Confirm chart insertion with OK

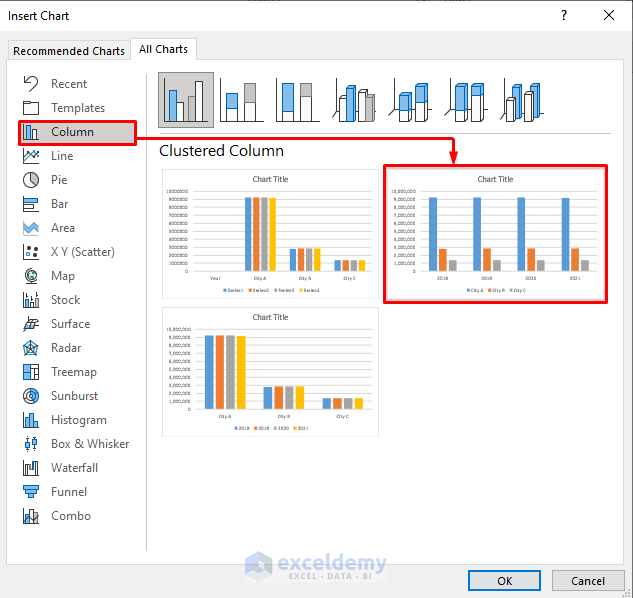click(504, 581)
